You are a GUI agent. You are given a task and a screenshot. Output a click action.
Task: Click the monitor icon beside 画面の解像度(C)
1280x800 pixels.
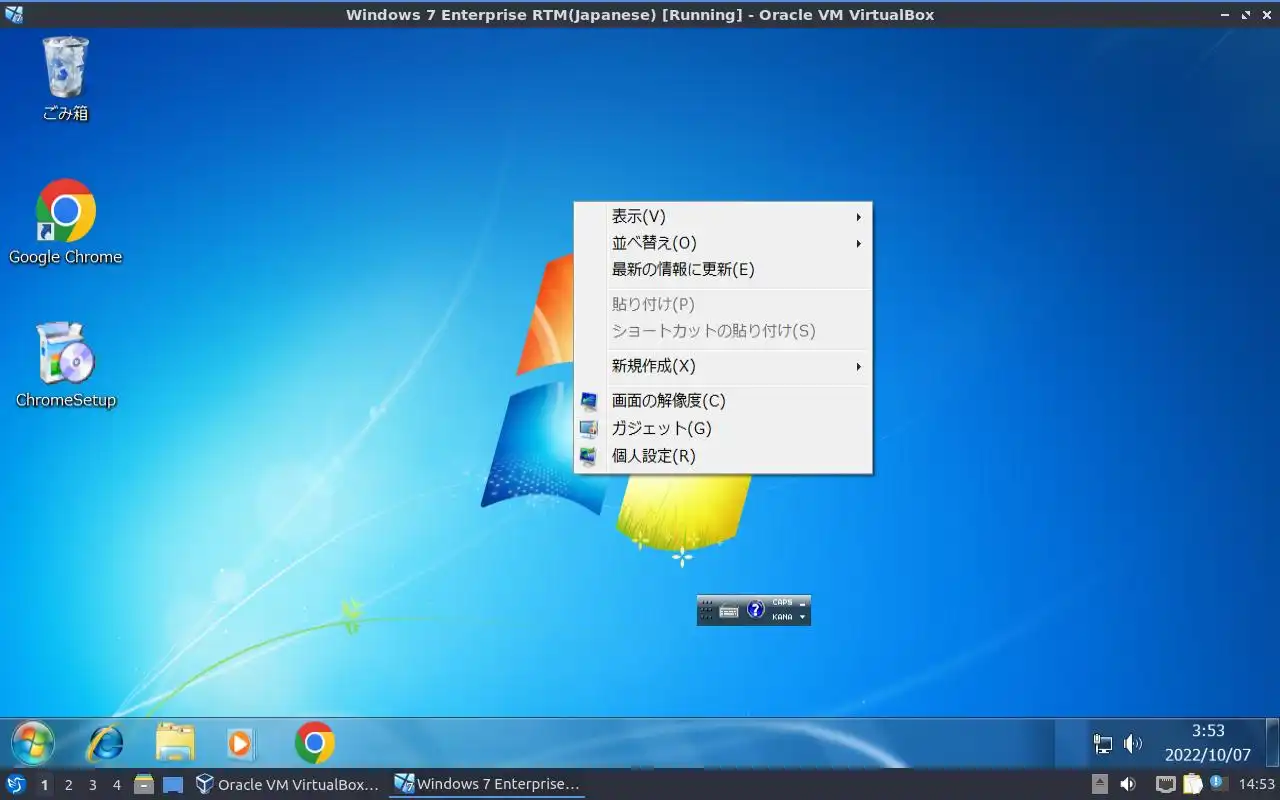[x=589, y=401]
